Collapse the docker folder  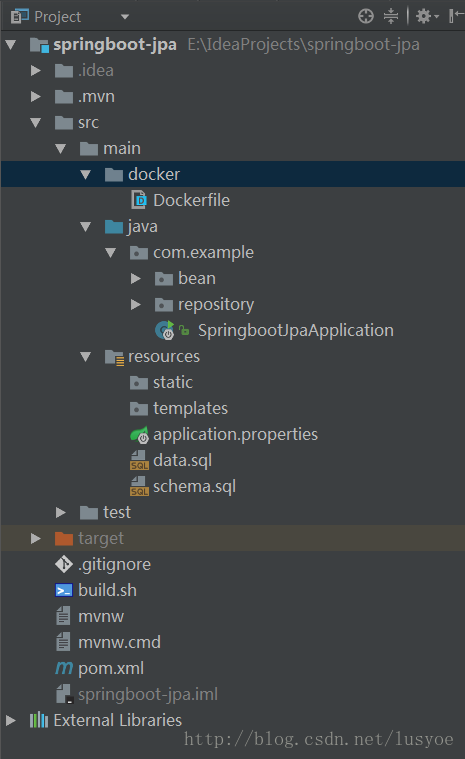tap(86, 174)
